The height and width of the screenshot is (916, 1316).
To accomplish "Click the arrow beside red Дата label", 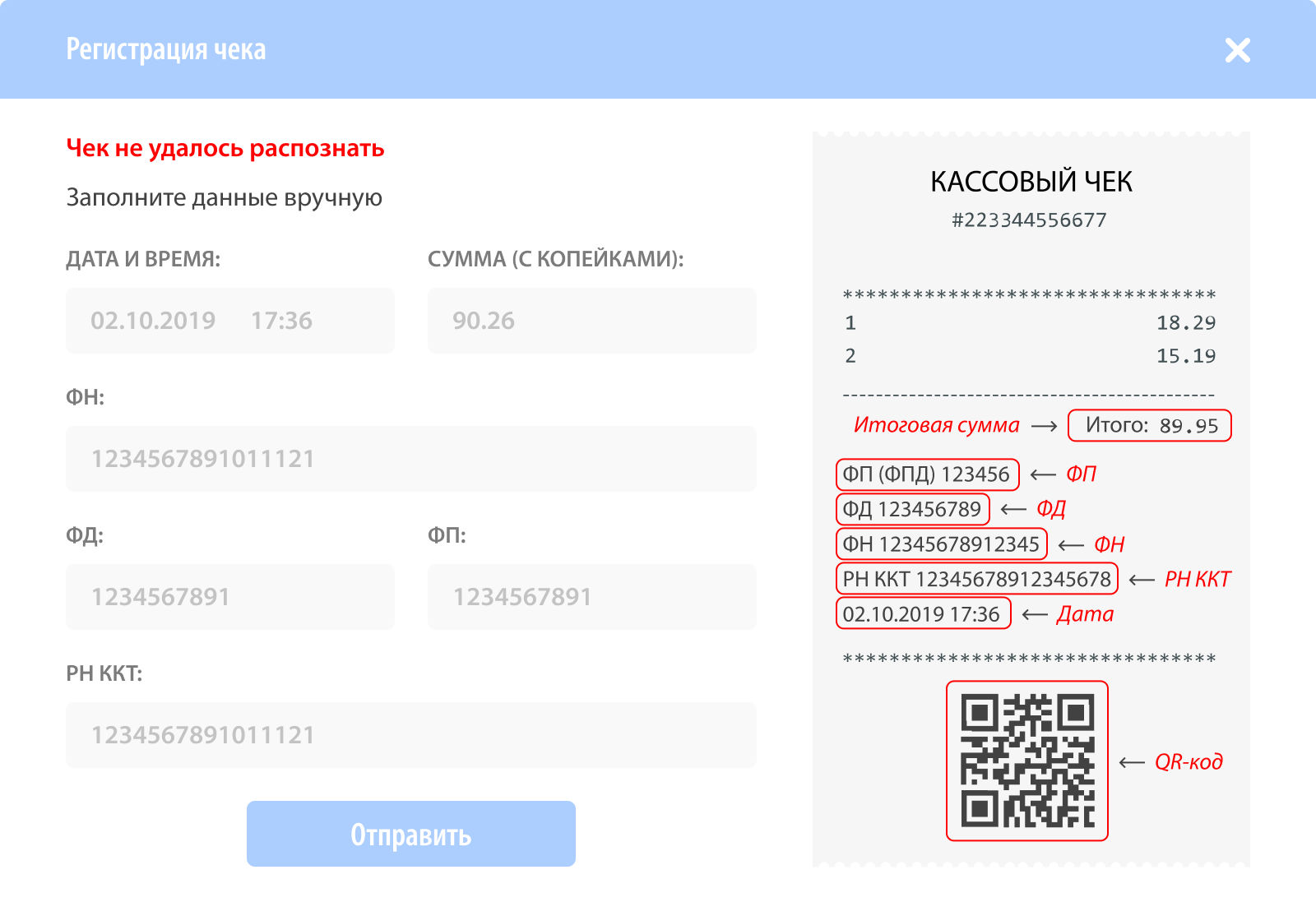I will (1035, 615).
